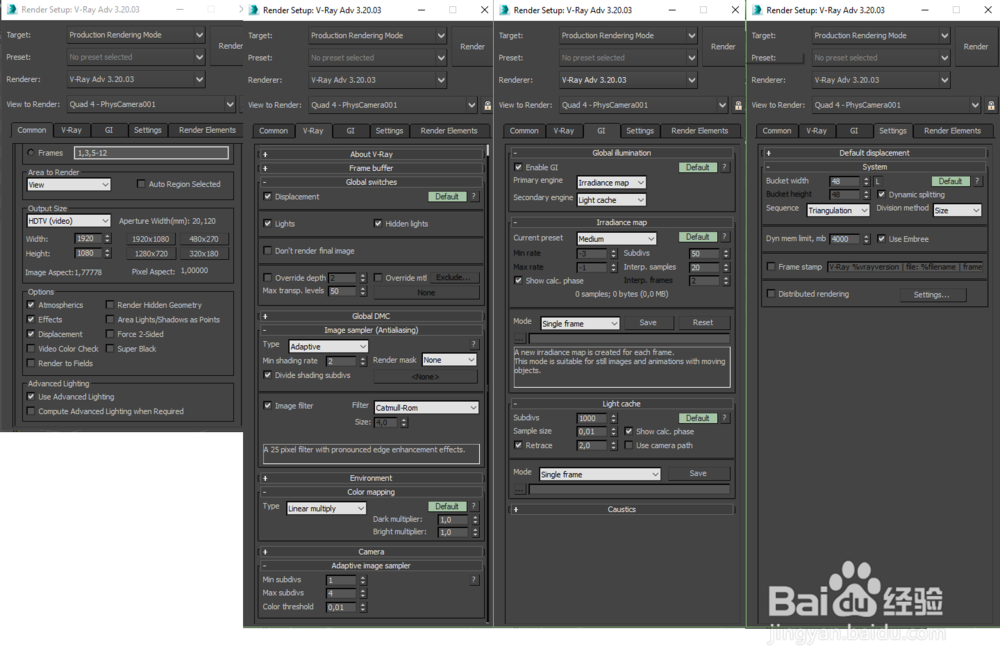Click Dyn mem limit value field
Image resolution: width=1000 pixels, height=667 pixels.
coord(844,239)
